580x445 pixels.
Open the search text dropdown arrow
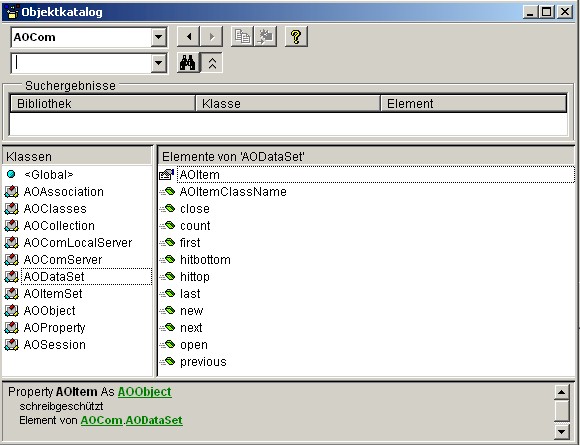(158, 63)
